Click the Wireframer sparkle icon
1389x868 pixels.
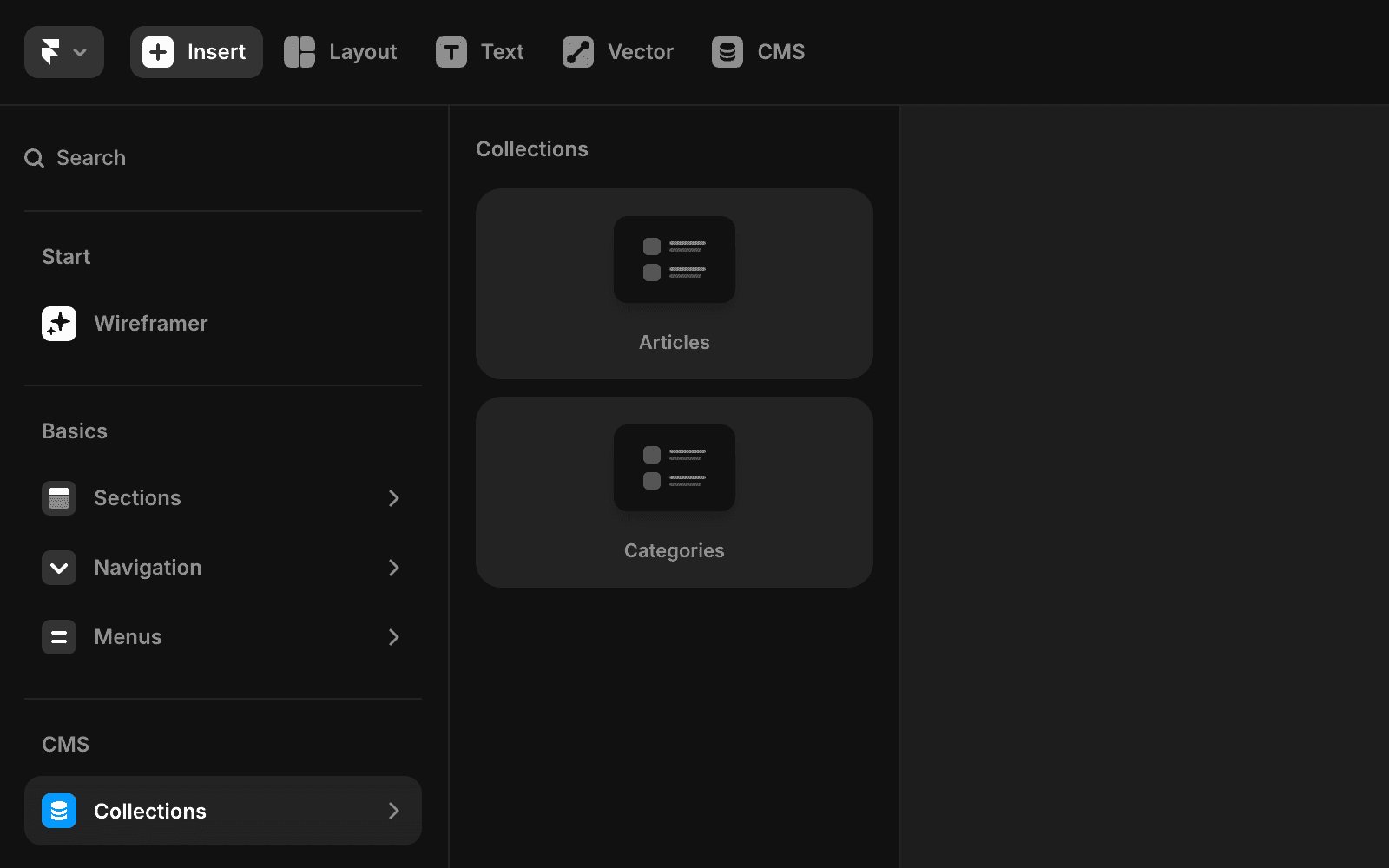click(58, 323)
